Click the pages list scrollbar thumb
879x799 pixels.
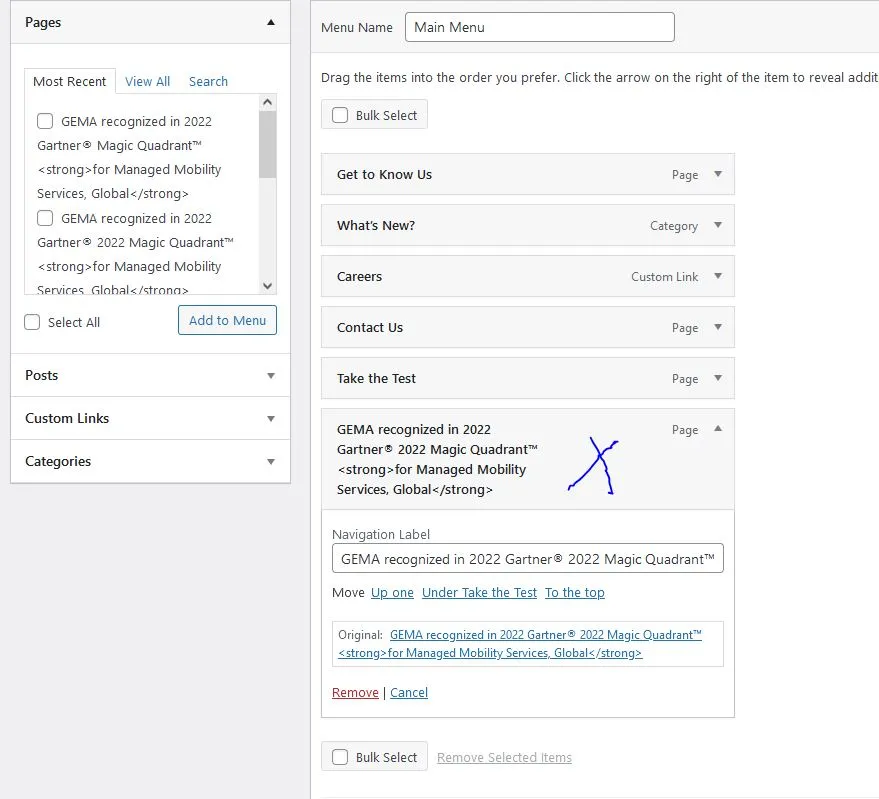(x=267, y=144)
